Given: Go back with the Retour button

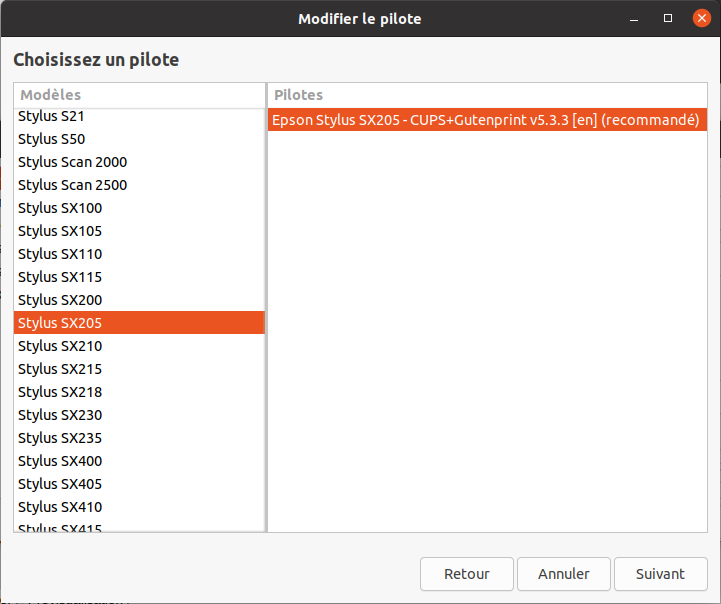Looking at the screenshot, I should (x=466, y=574).
